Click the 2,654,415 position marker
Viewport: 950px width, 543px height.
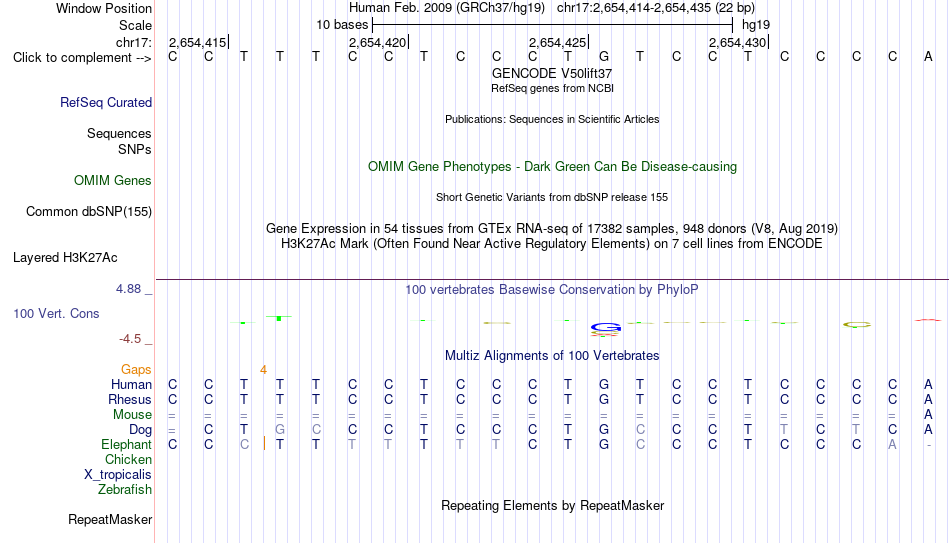(198, 42)
